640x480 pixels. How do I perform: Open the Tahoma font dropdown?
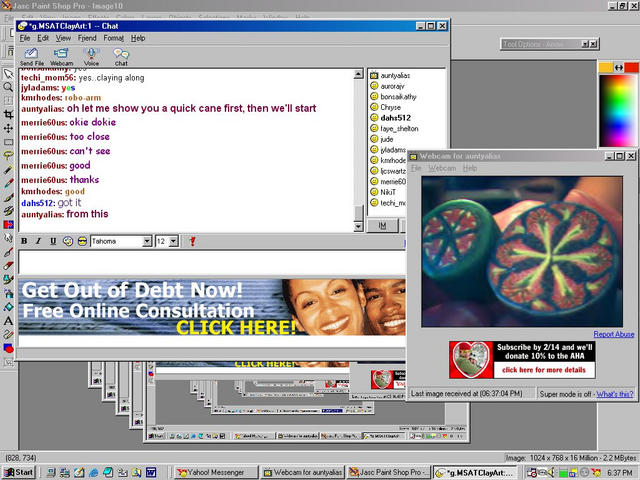(x=147, y=241)
